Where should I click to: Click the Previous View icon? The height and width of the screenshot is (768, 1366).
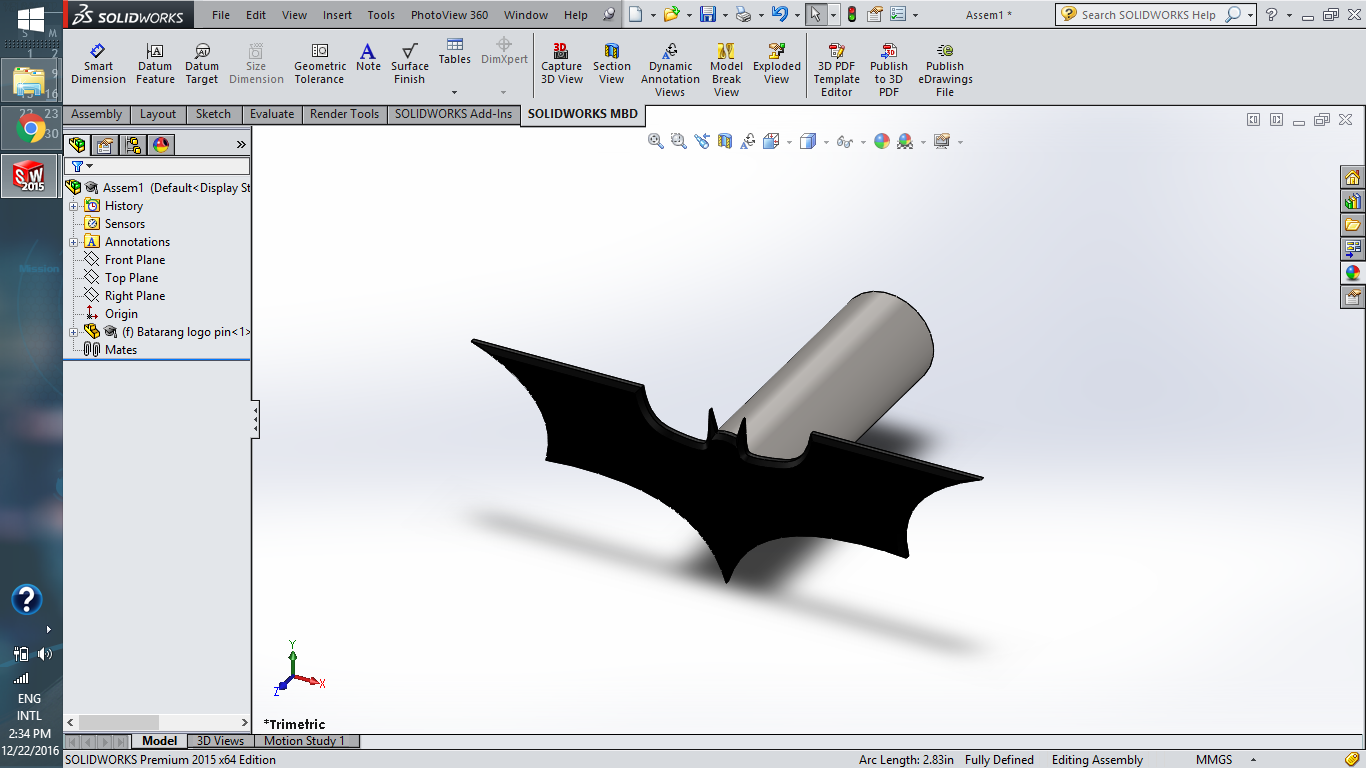click(x=702, y=141)
